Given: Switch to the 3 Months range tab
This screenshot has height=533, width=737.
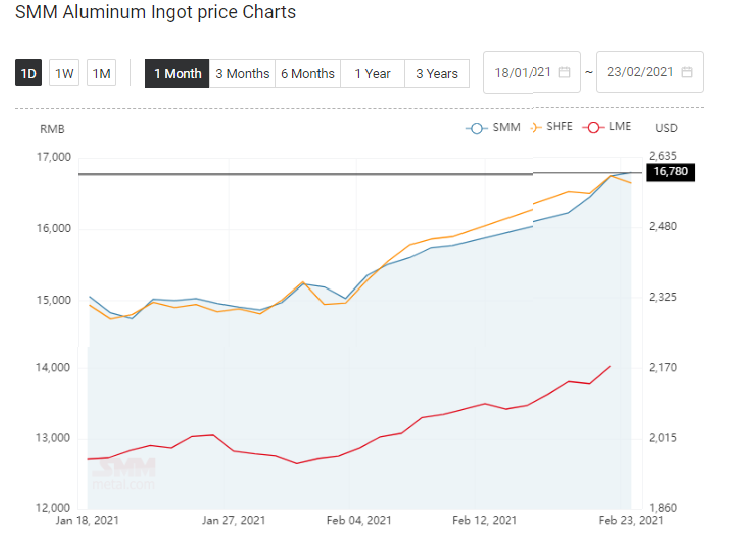Looking at the screenshot, I should (x=242, y=73).
